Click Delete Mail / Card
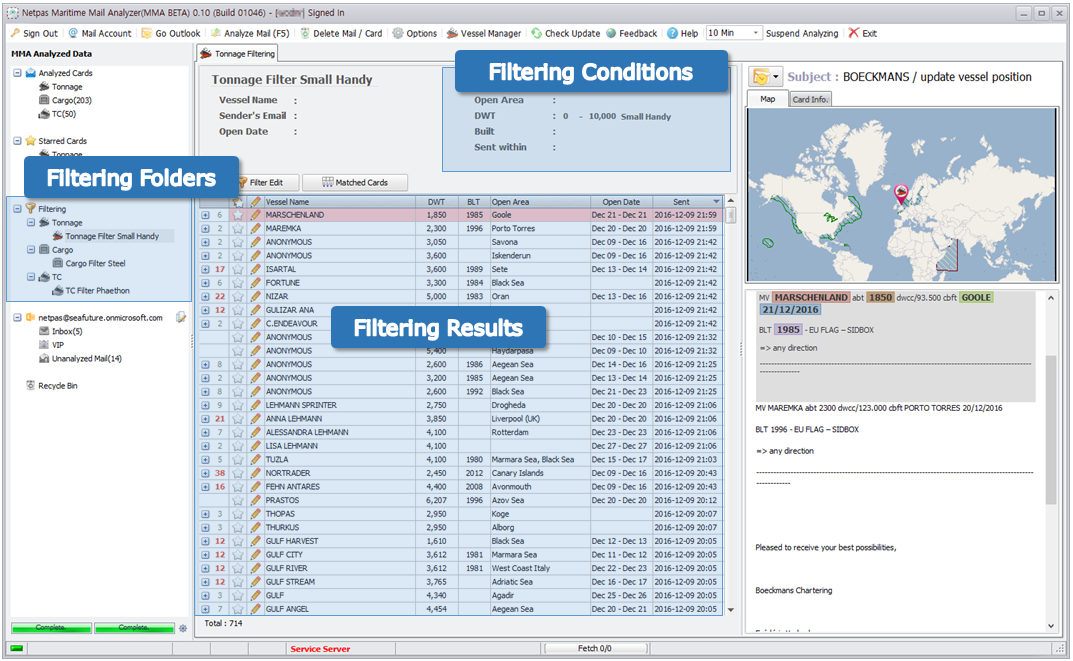1073x661 pixels. pos(341,33)
